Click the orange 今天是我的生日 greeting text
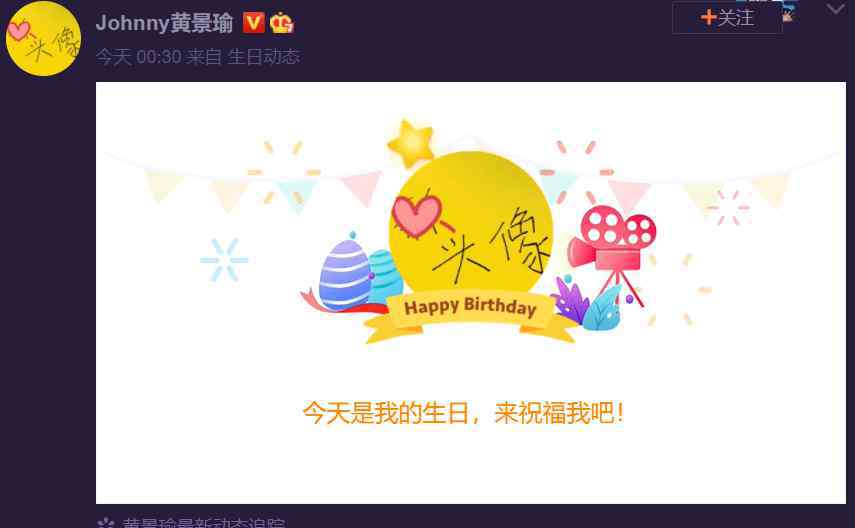855x528 pixels. coord(462,413)
